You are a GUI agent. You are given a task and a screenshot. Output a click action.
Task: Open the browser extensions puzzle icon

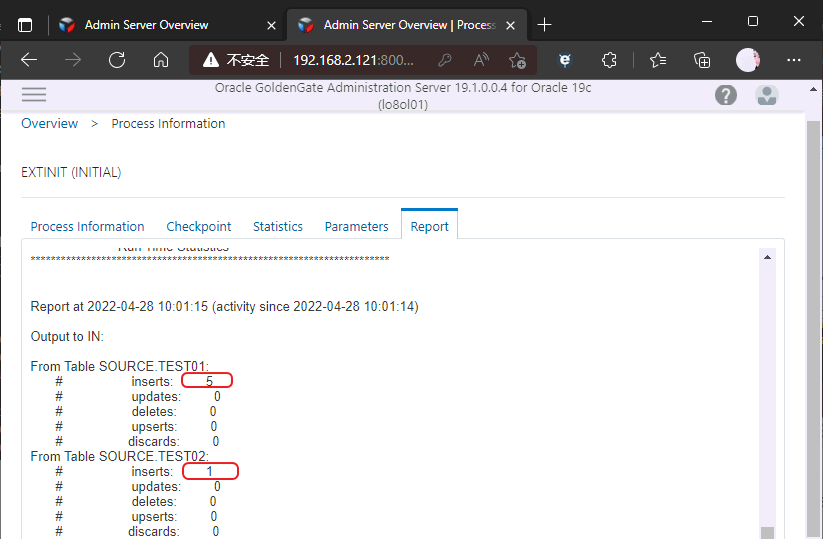[609, 60]
